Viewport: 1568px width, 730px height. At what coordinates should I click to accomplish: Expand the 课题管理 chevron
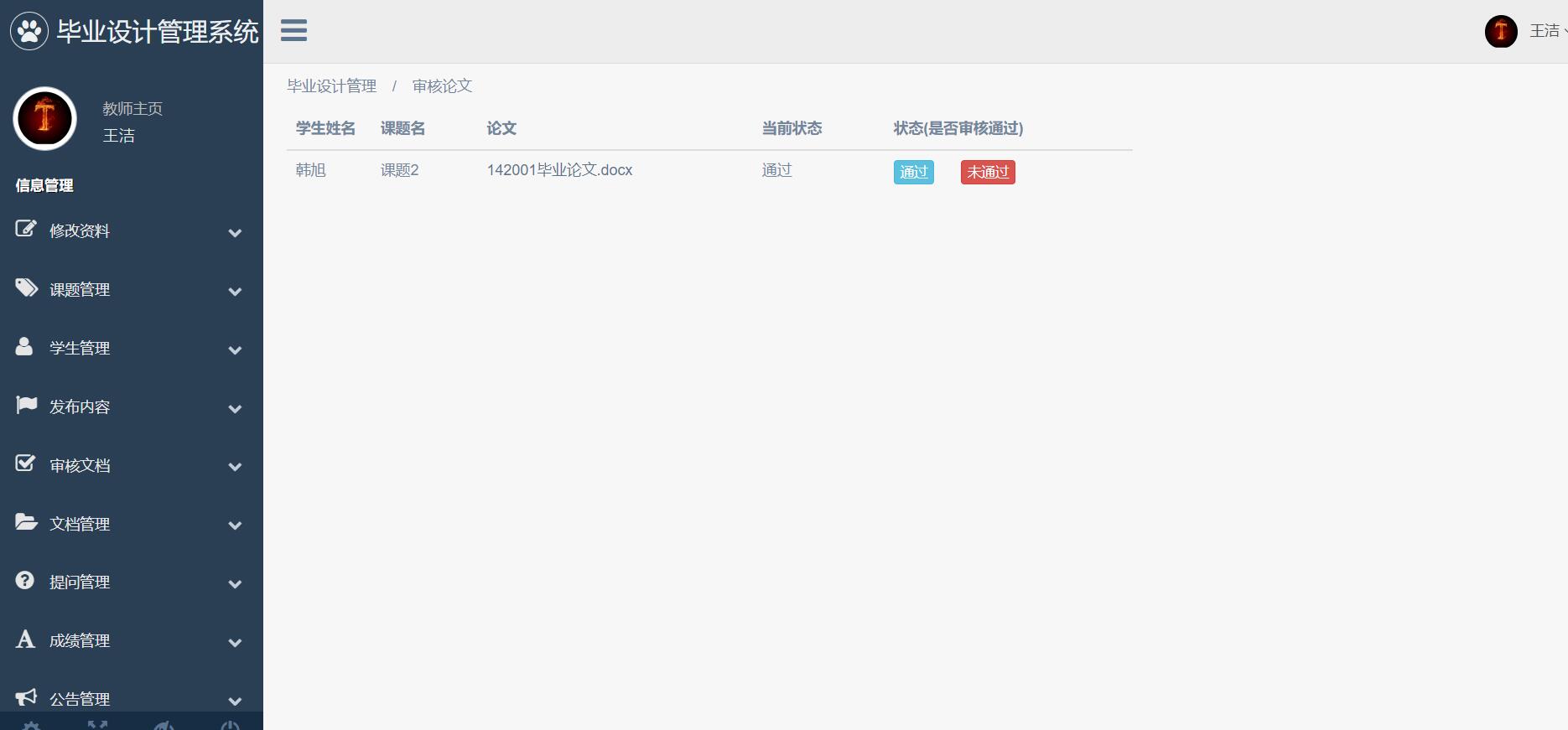pyautogui.click(x=236, y=292)
